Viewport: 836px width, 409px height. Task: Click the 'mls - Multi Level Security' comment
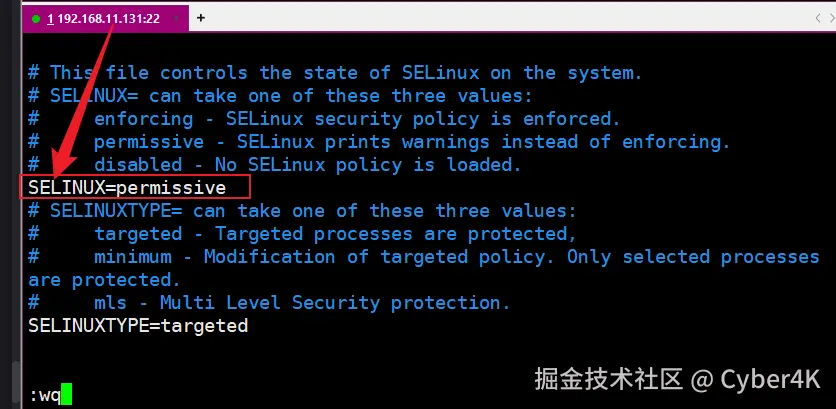click(302, 303)
